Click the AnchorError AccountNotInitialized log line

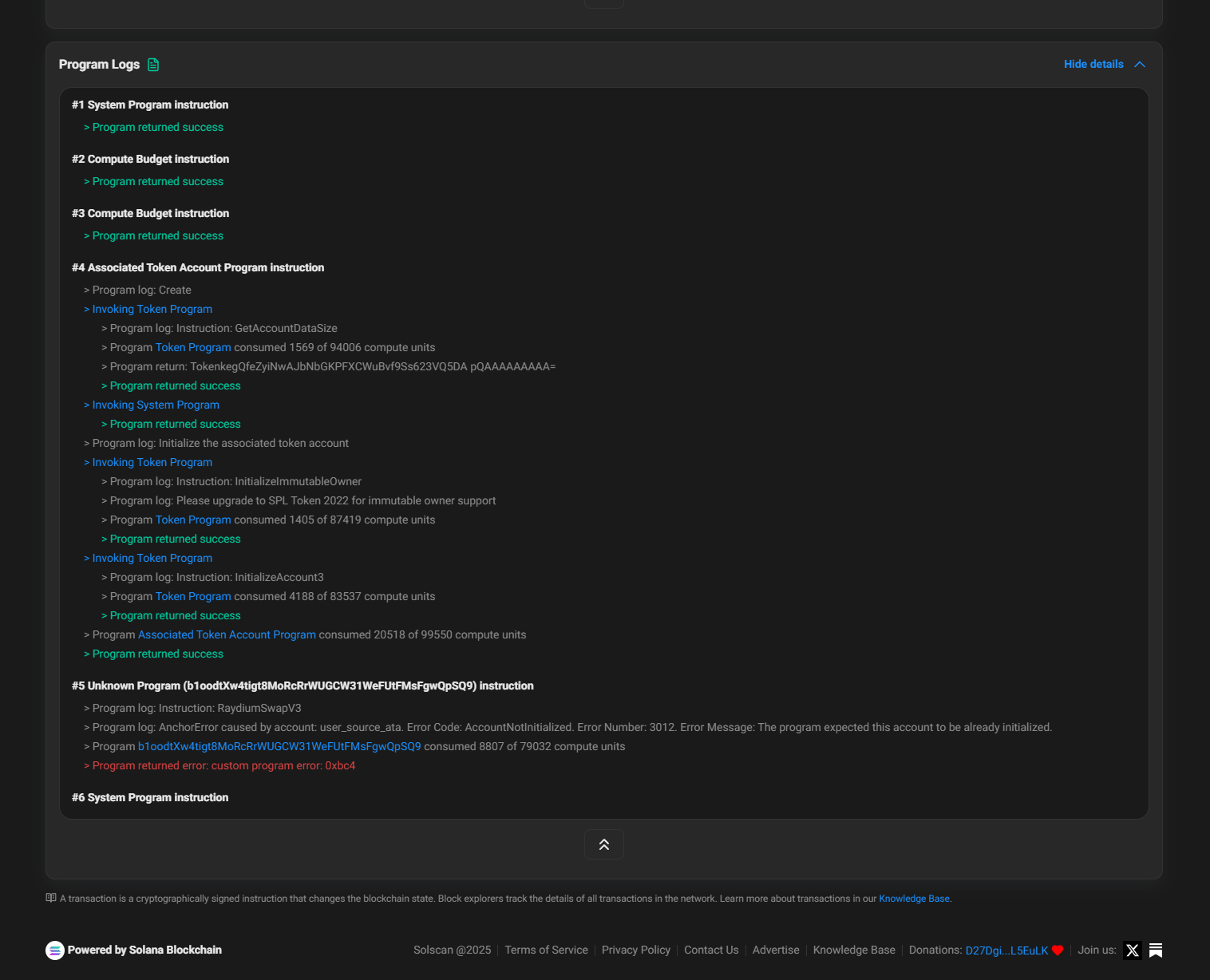pyautogui.click(x=568, y=727)
